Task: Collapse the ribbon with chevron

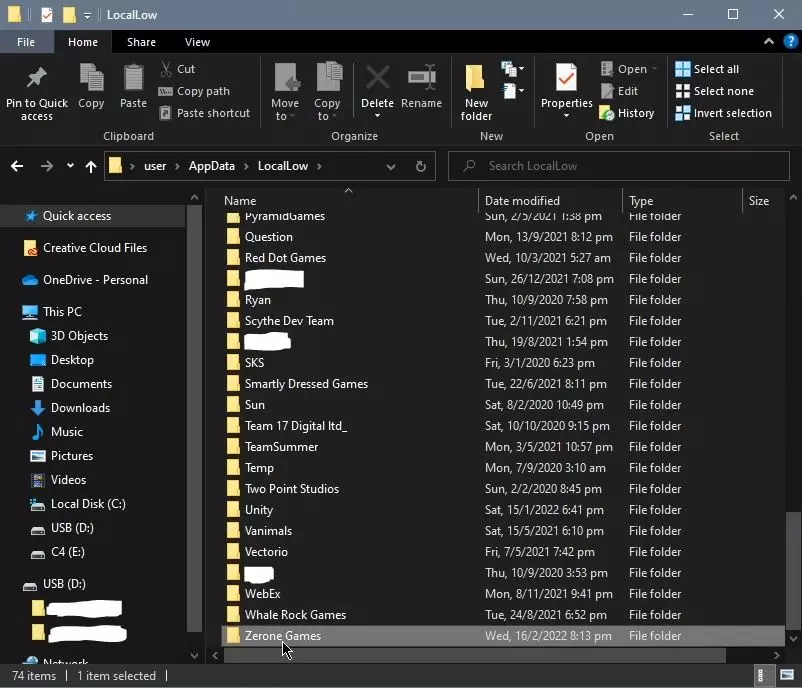Action: 768,42
